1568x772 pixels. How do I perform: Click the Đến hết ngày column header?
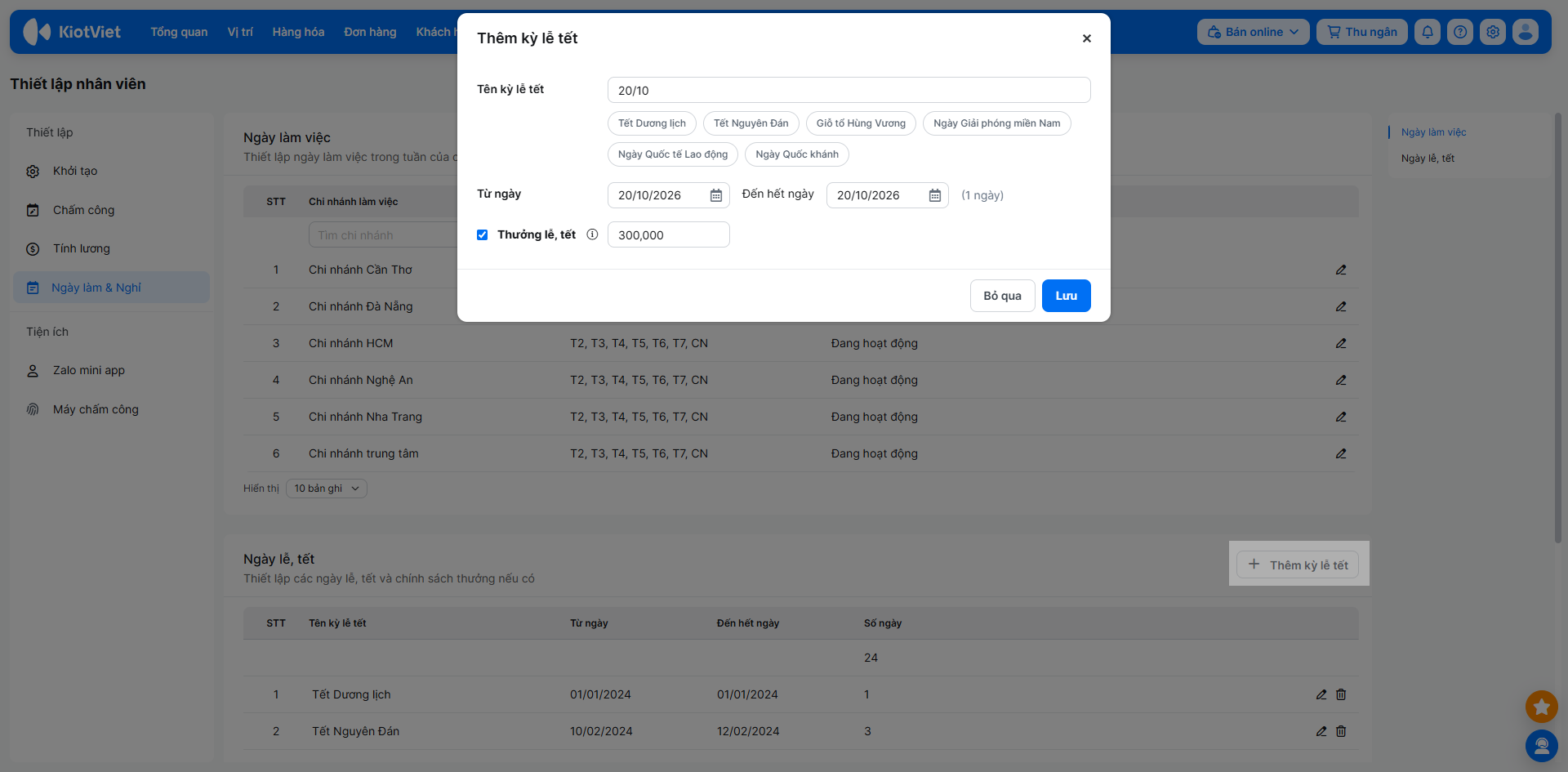748,623
